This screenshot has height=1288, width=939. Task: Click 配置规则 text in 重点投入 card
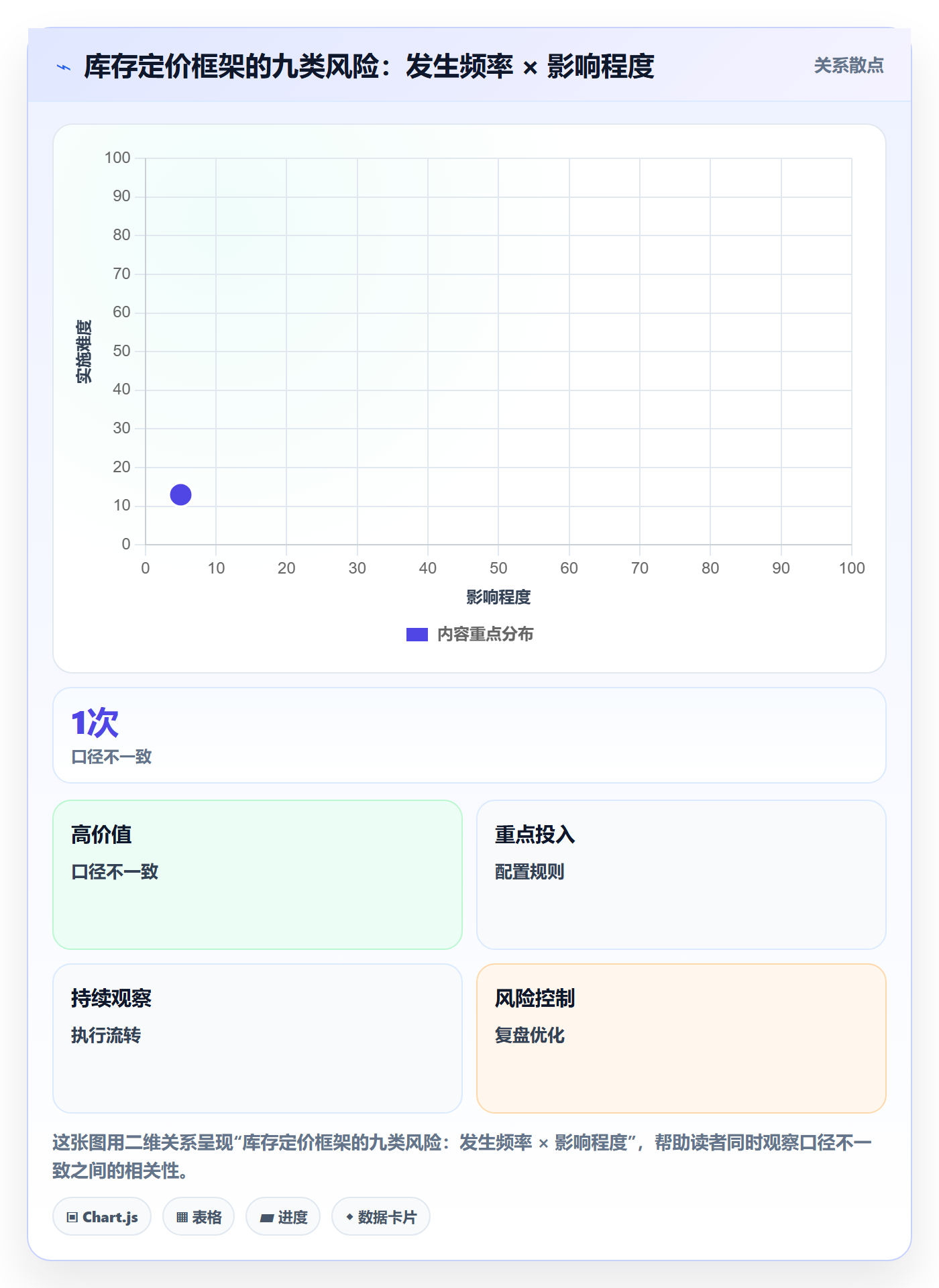tap(529, 871)
